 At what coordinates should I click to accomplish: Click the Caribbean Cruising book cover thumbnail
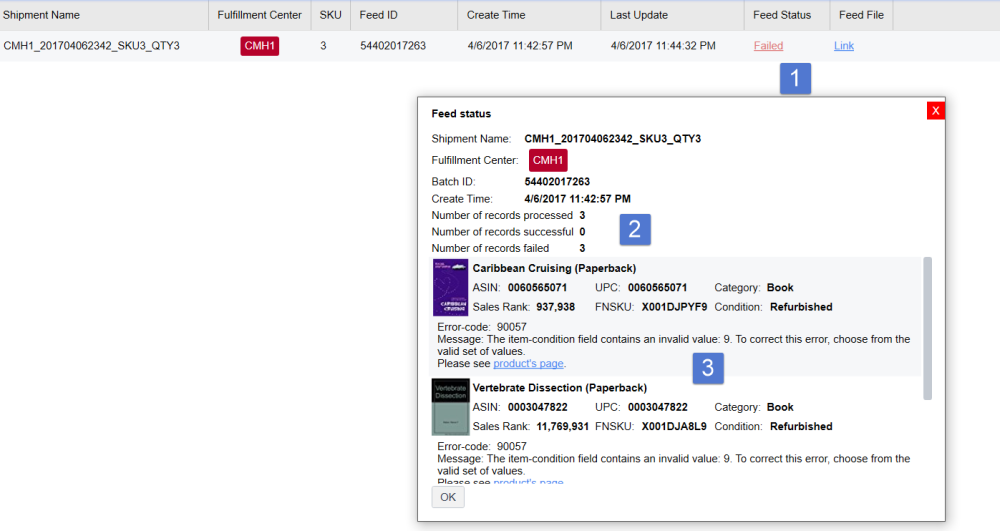450,287
